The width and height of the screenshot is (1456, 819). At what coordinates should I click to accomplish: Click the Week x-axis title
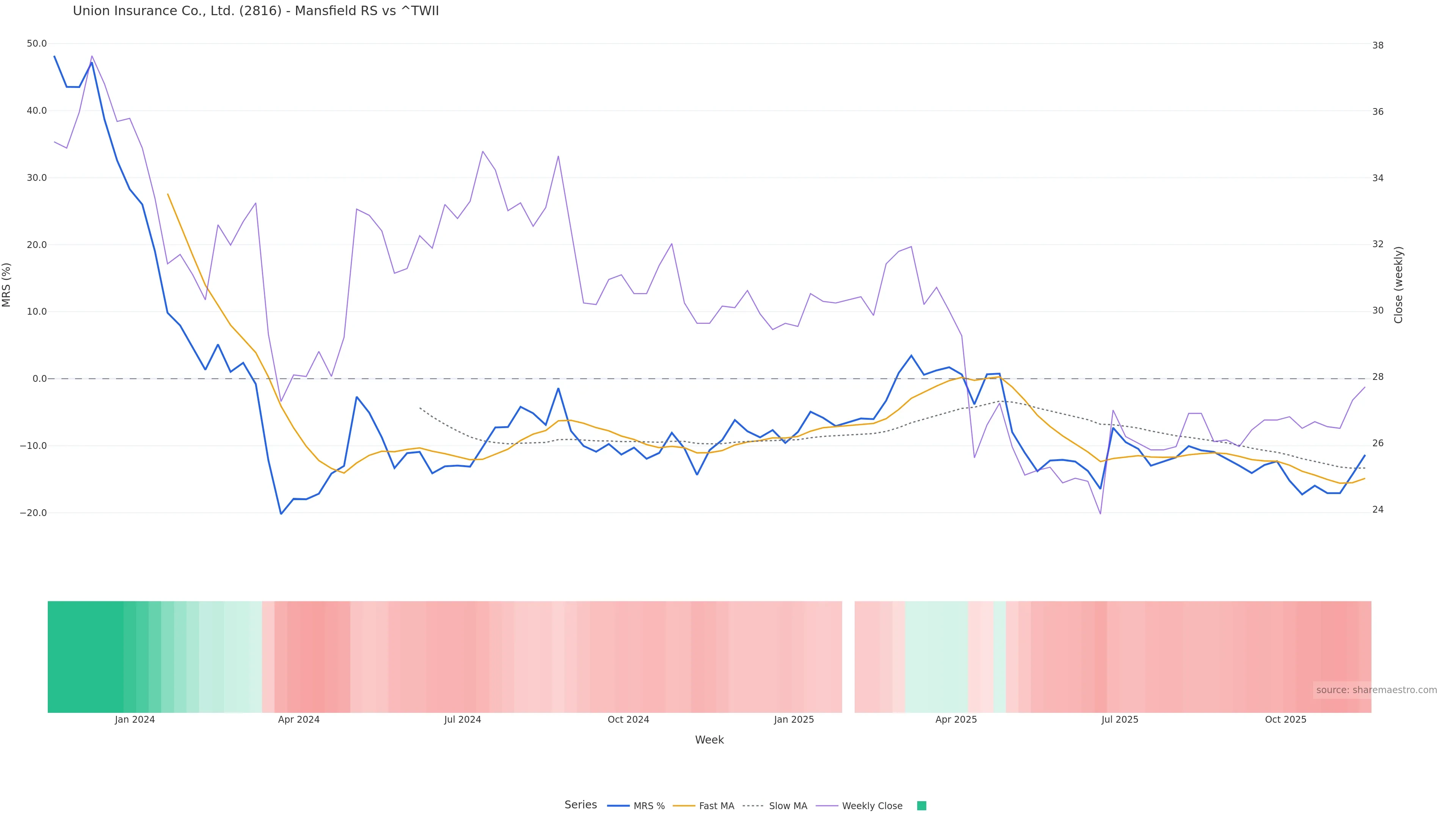tap(709, 740)
